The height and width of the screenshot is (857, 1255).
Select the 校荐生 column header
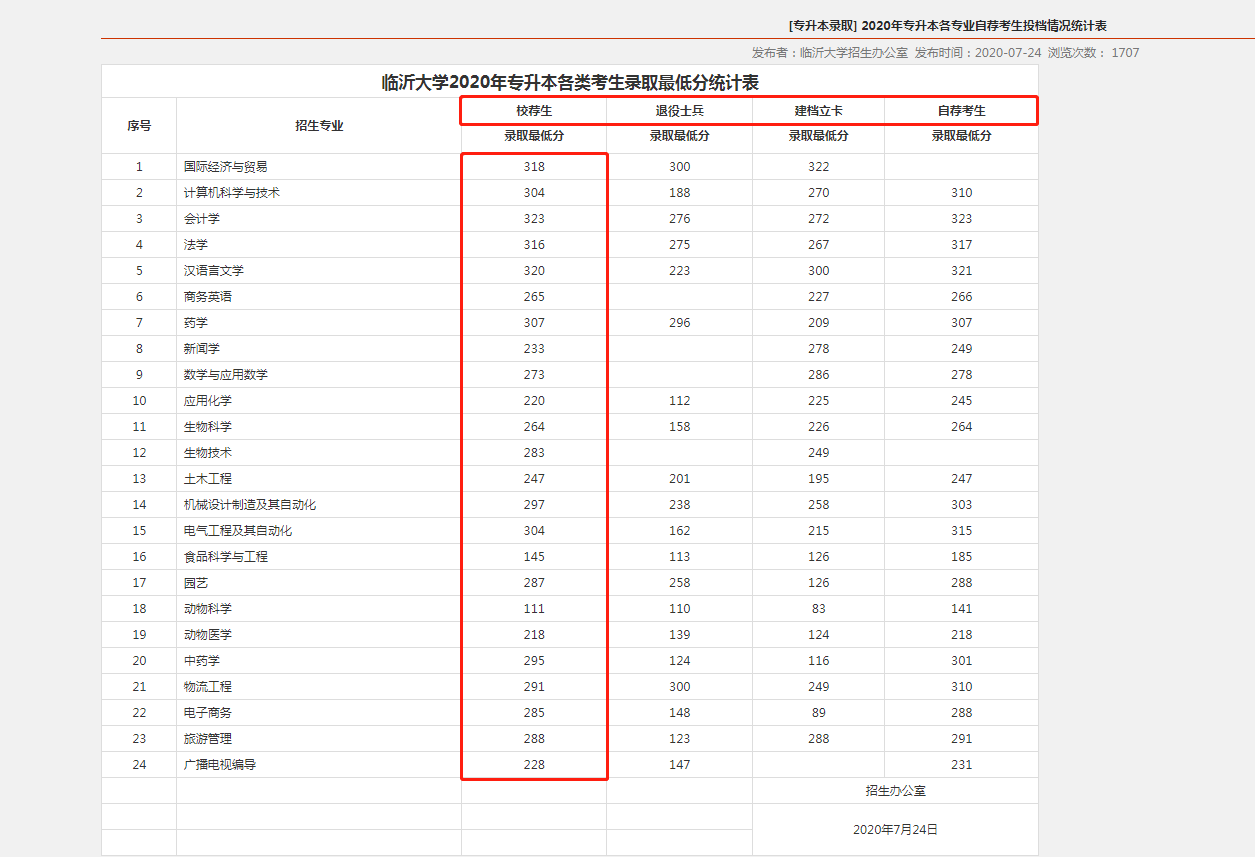(533, 110)
